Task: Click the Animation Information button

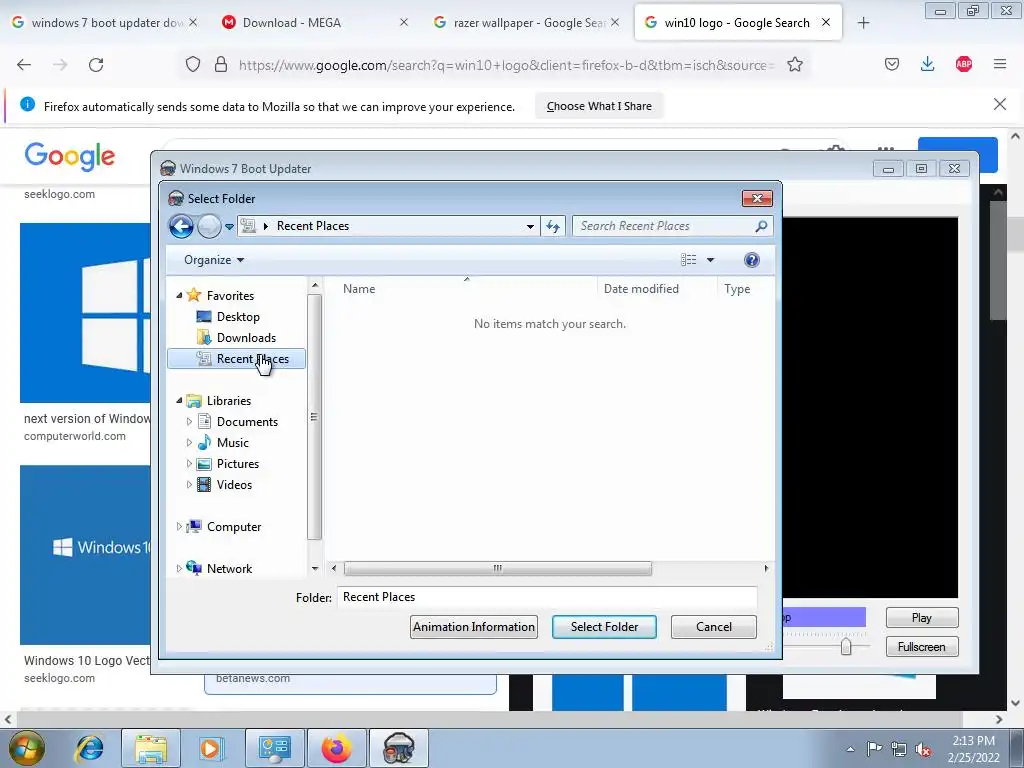Action: (x=474, y=627)
